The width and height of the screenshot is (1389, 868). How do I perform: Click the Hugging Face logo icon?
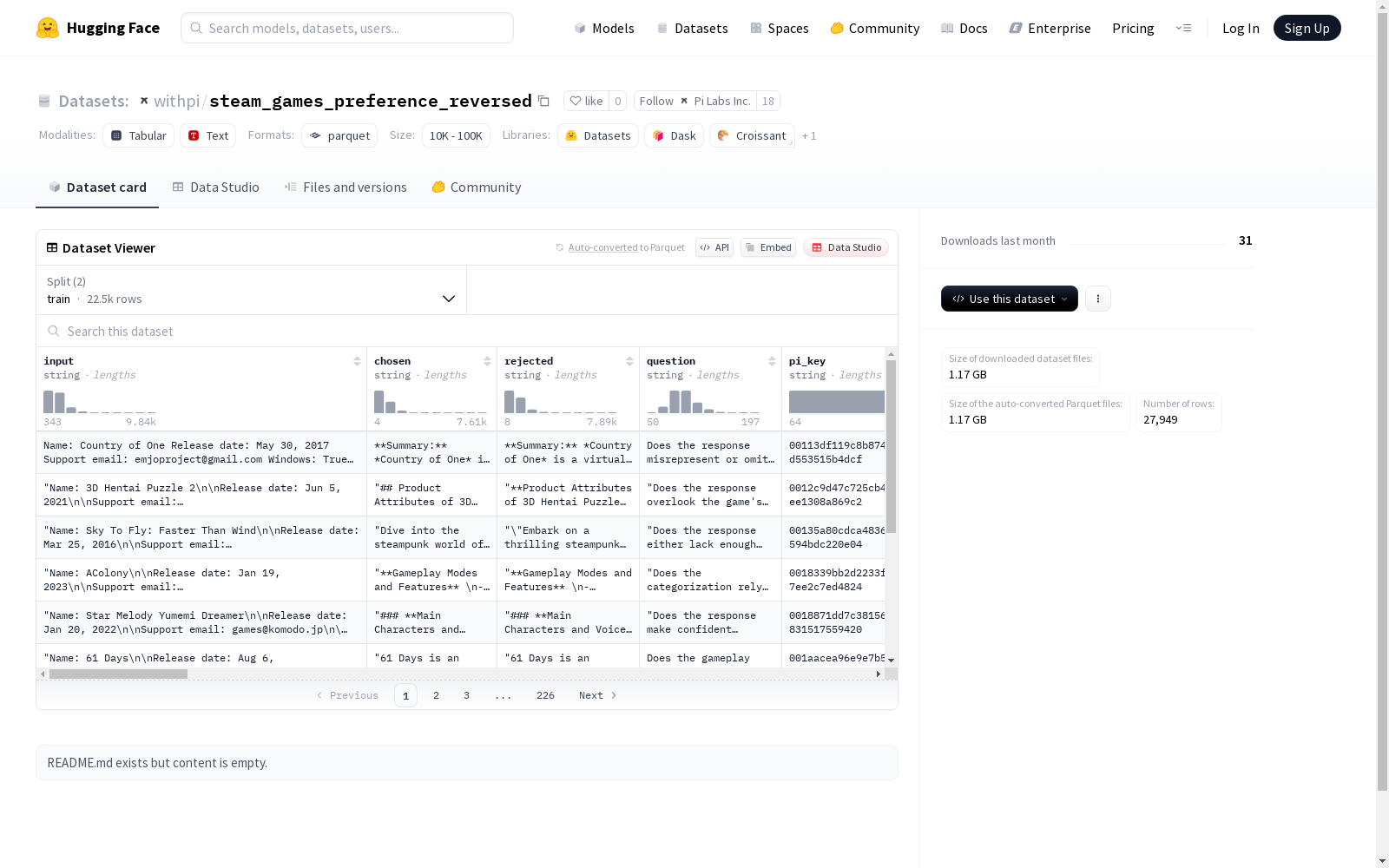(x=48, y=28)
